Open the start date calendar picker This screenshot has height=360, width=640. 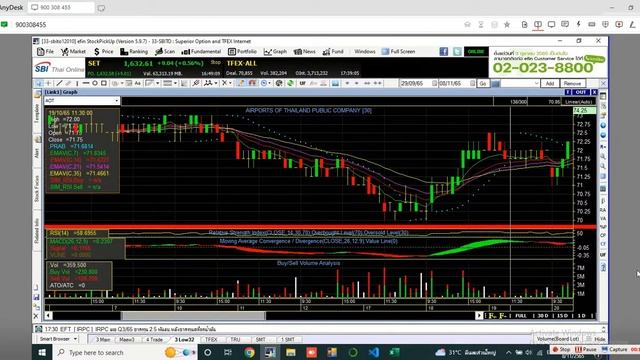click(434, 83)
